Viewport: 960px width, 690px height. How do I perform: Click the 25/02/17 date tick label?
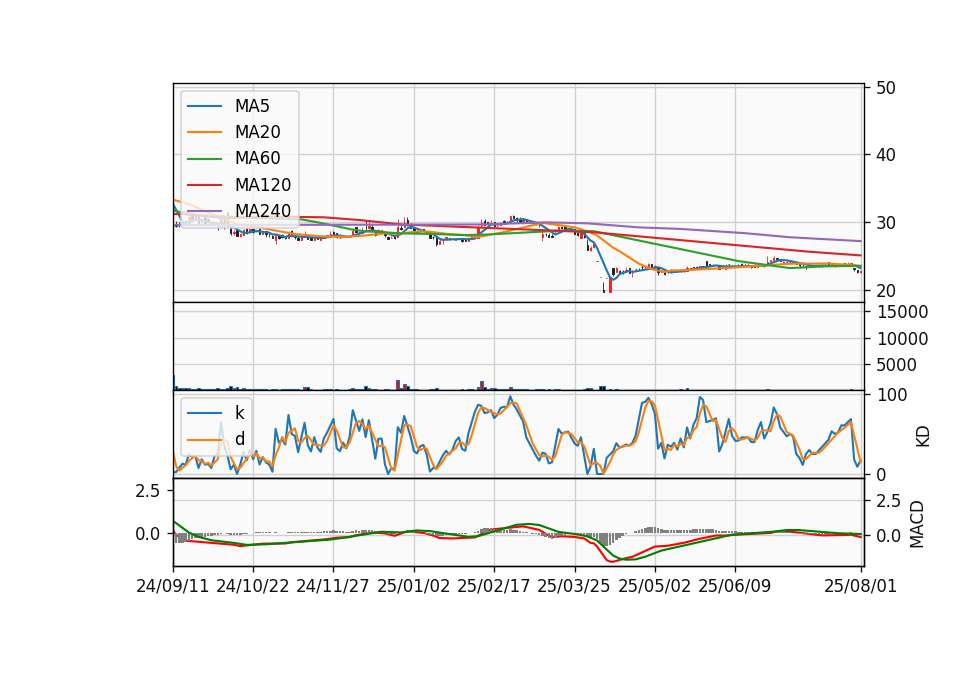coord(493,586)
